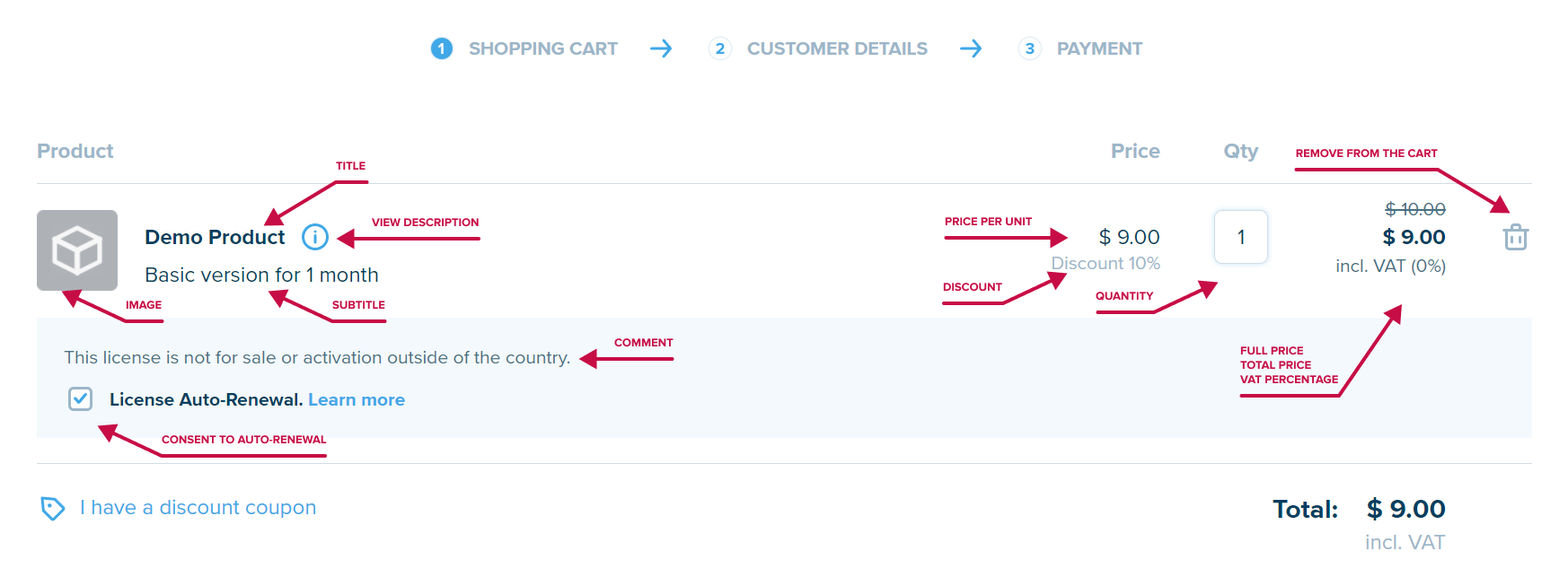Screen dimensions: 1568x586
Task: Click step 2 circle for Customer Details
Action: 720,48
